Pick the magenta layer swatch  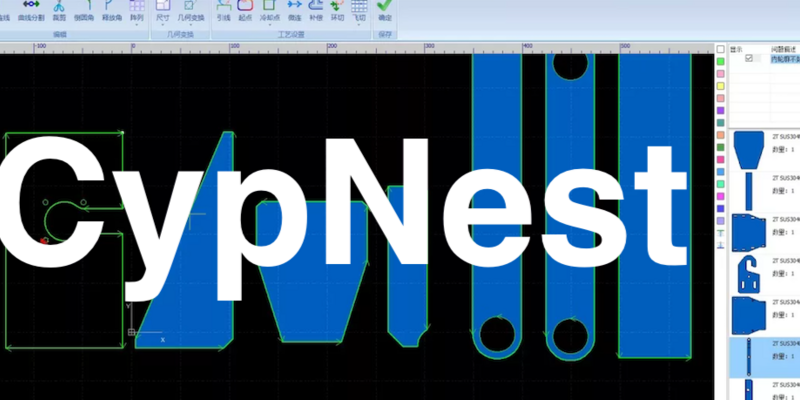coord(720,196)
